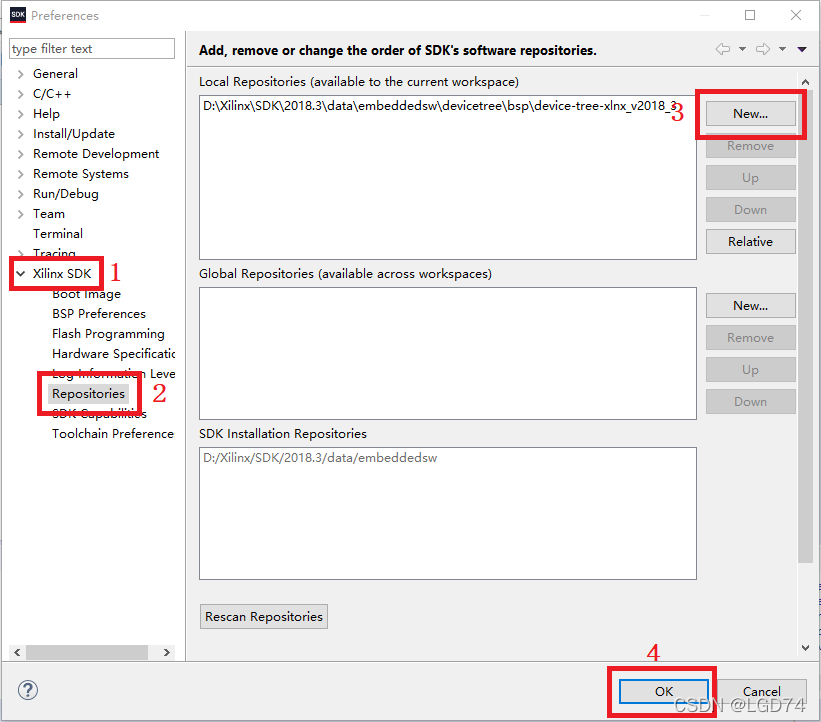Open Boot Image preferences page

[x=86, y=294]
